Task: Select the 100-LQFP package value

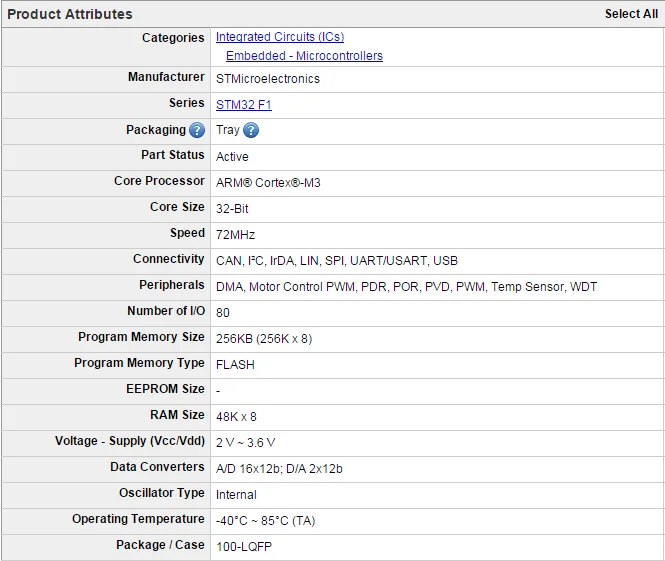Action: coord(243,546)
